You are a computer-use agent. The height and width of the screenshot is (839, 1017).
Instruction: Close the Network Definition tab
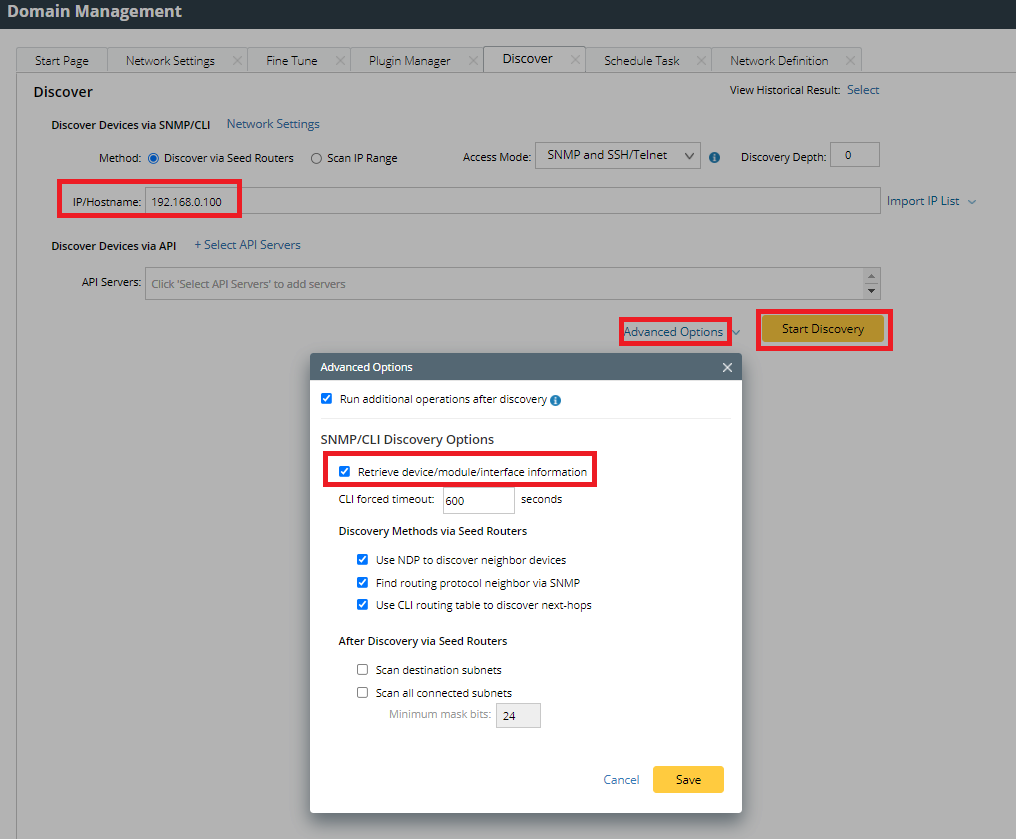850,60
